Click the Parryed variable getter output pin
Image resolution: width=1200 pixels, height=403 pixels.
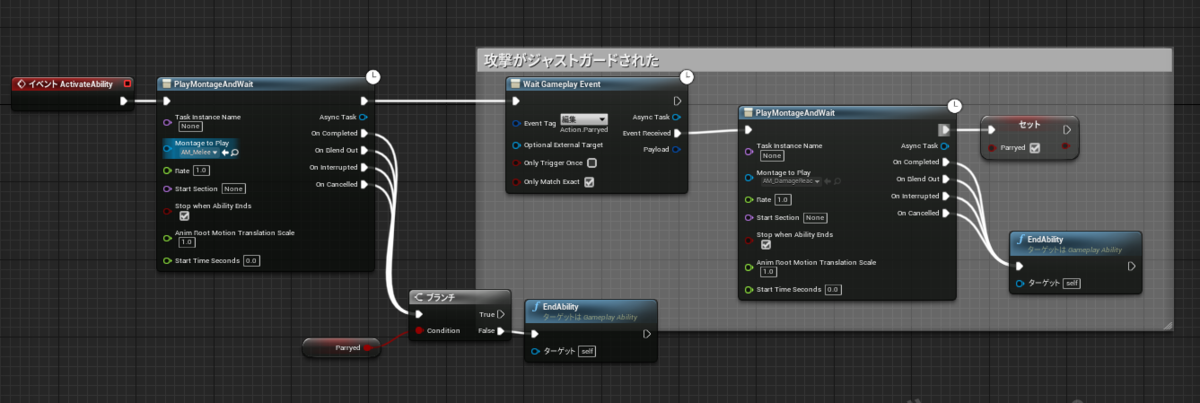[x=368, y=348]
